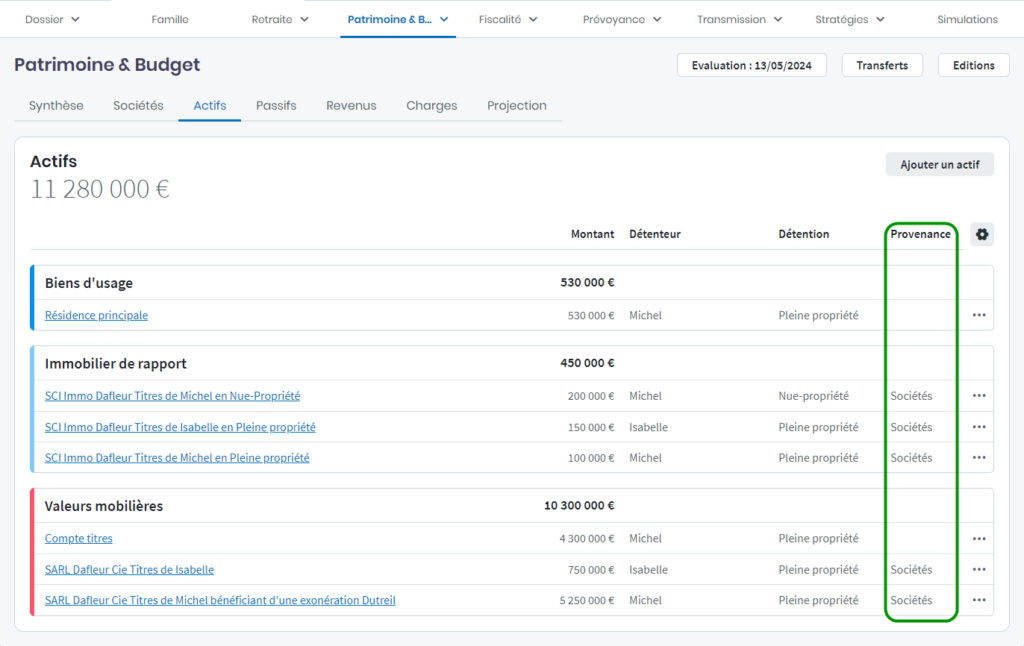This screenshot has width=1024, height=646.
Task: Expand the Fiscalité dropdown menu
Action: point(508,19)
